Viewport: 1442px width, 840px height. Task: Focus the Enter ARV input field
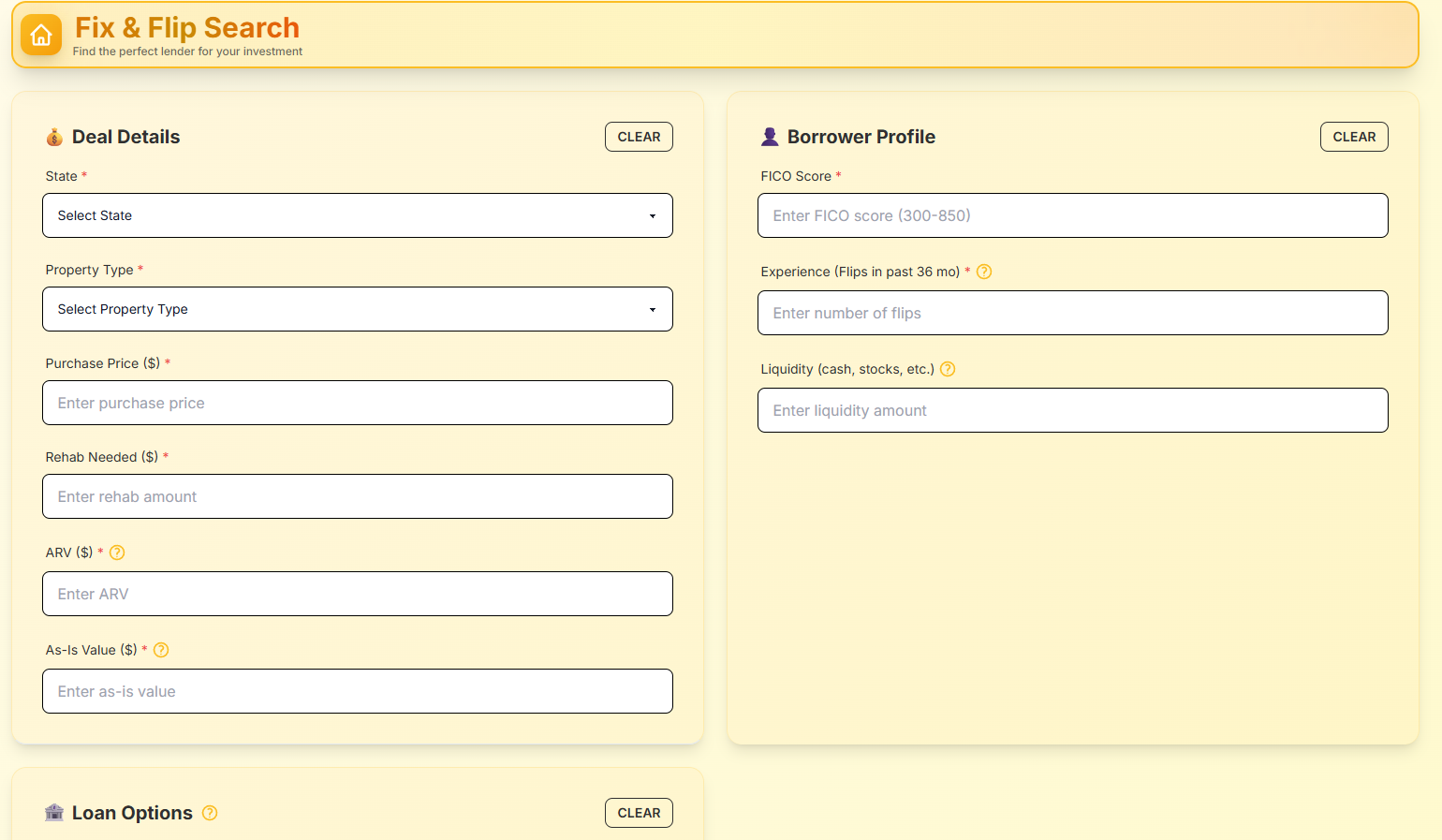(x=358, y=594)
